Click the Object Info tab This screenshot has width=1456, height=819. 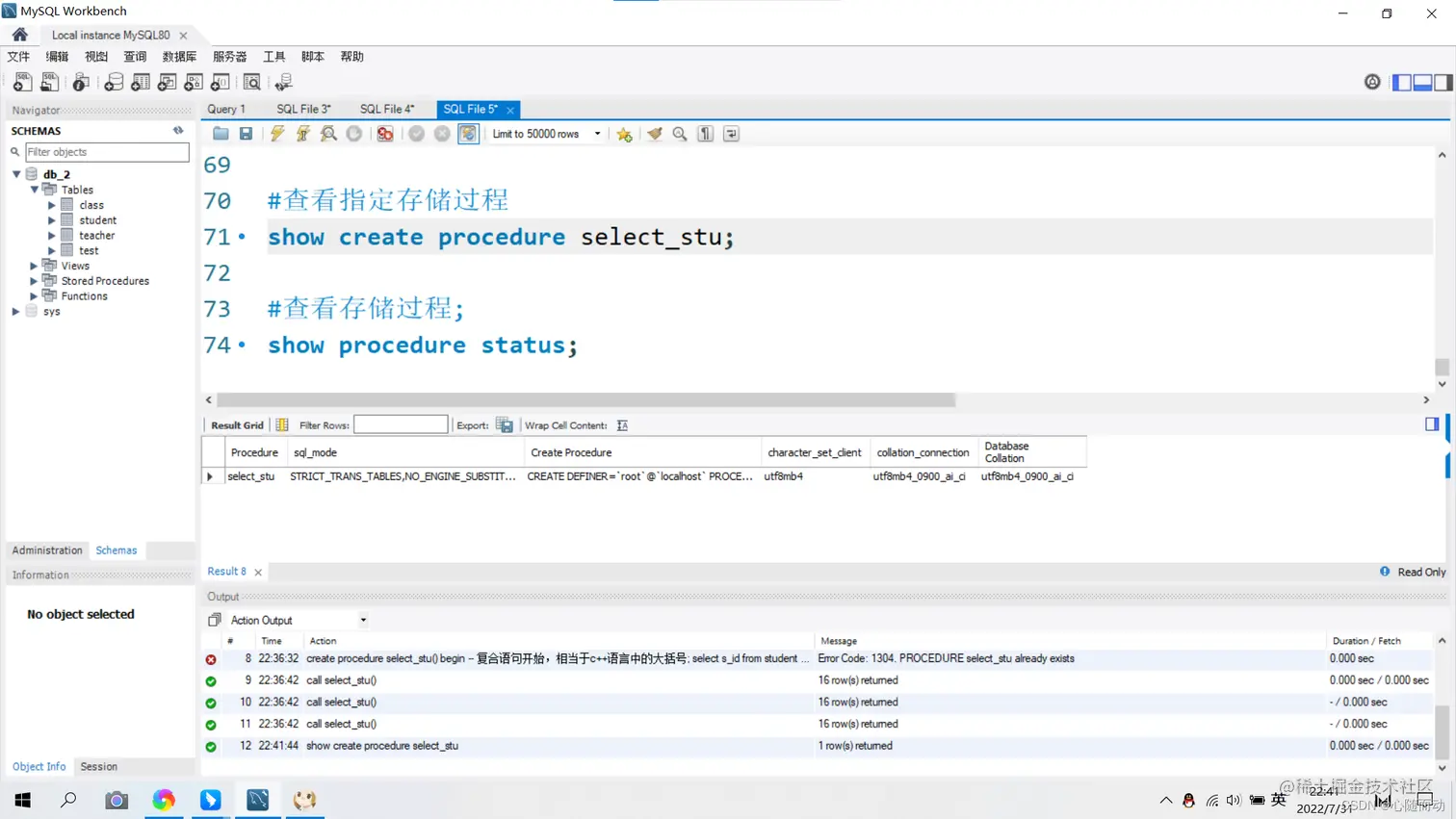pos(39,767)
